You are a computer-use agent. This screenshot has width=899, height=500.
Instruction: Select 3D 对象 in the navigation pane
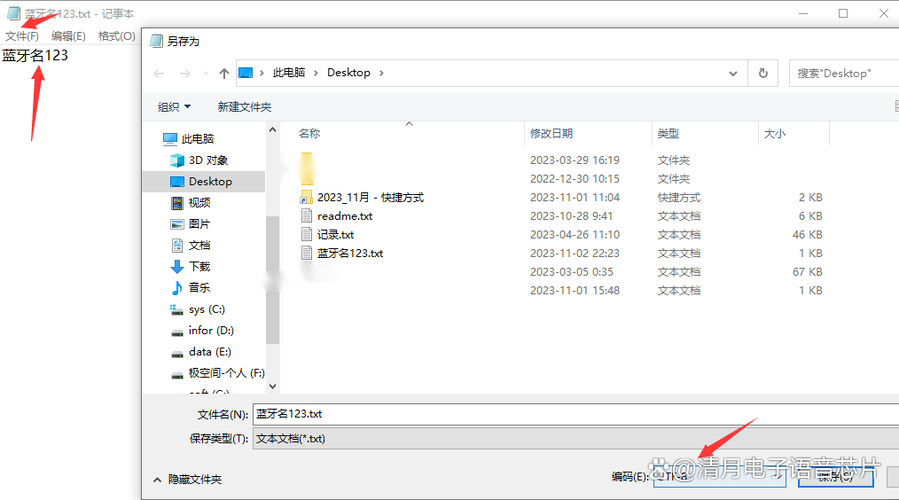[208, 160]
